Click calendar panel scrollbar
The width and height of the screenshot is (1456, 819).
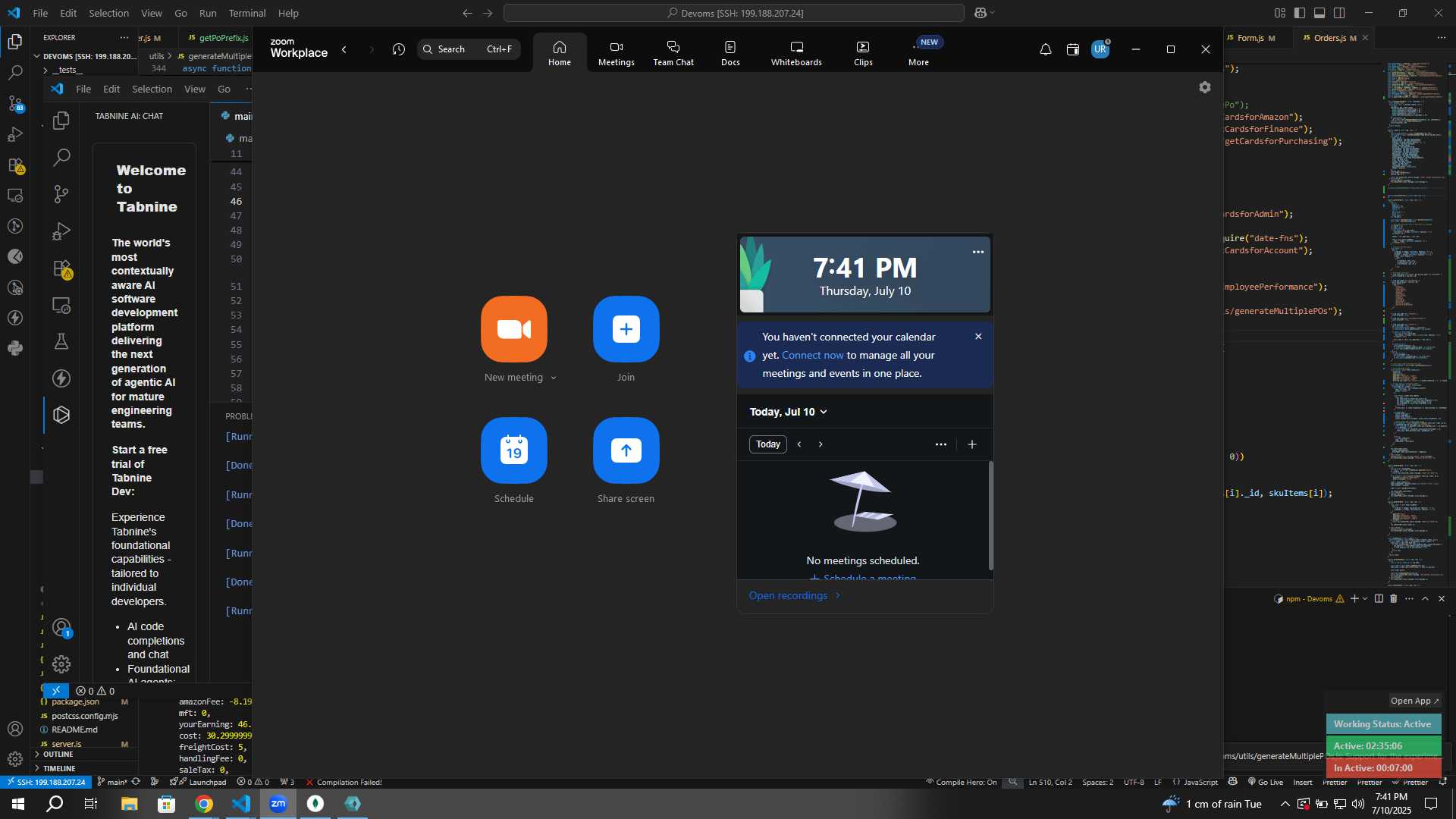point(990,516)
